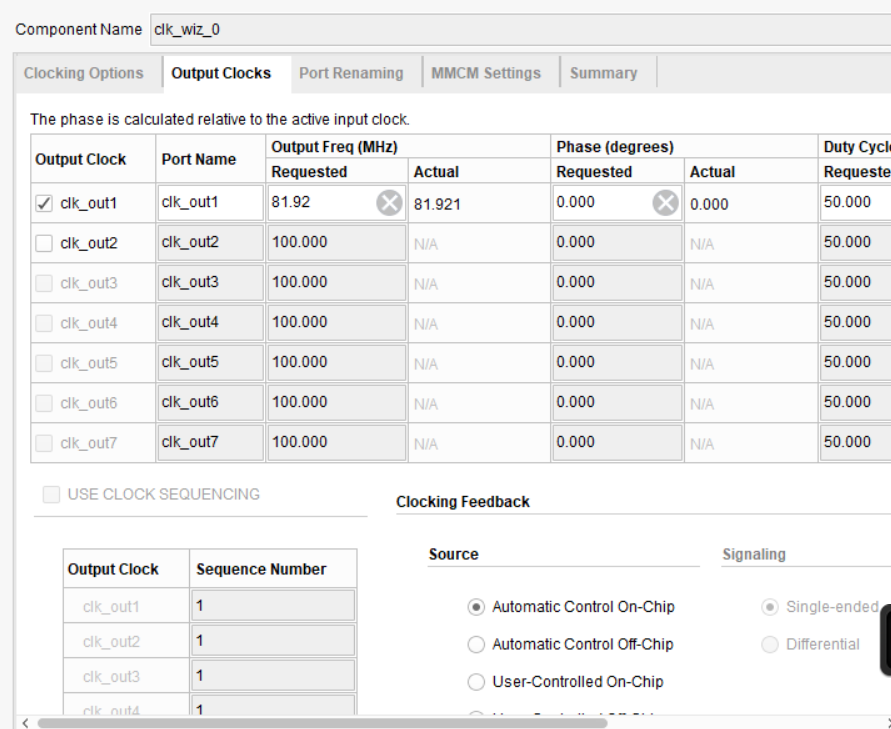Switch to the Clocking Options tab

84,73
